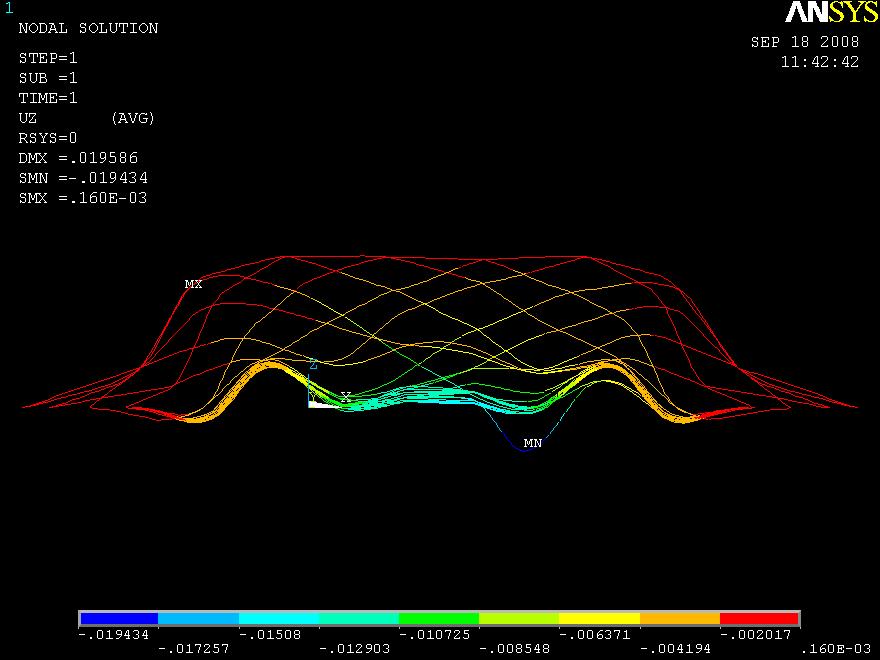
Task: Click the MX maximum marker label
Action: [193, 285]
